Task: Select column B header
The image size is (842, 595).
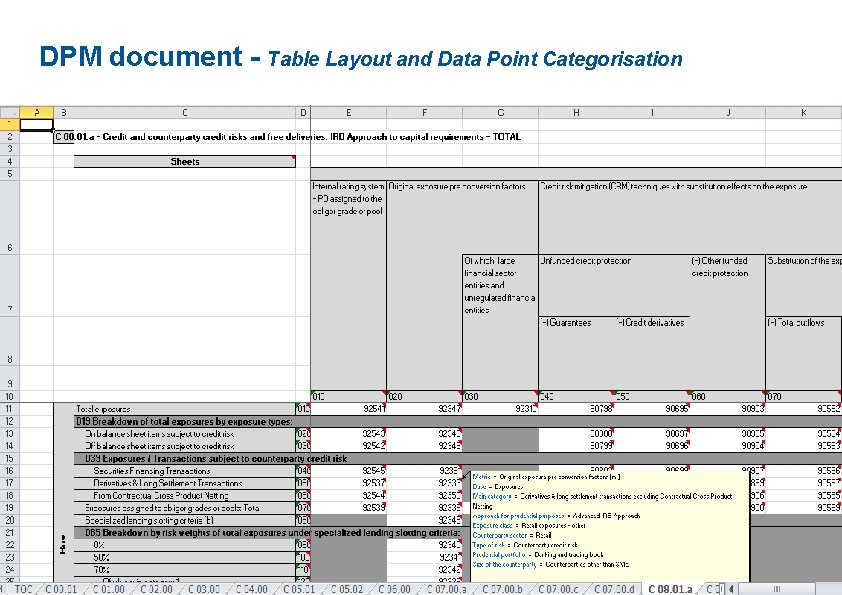Action: [x=63, y=112]
